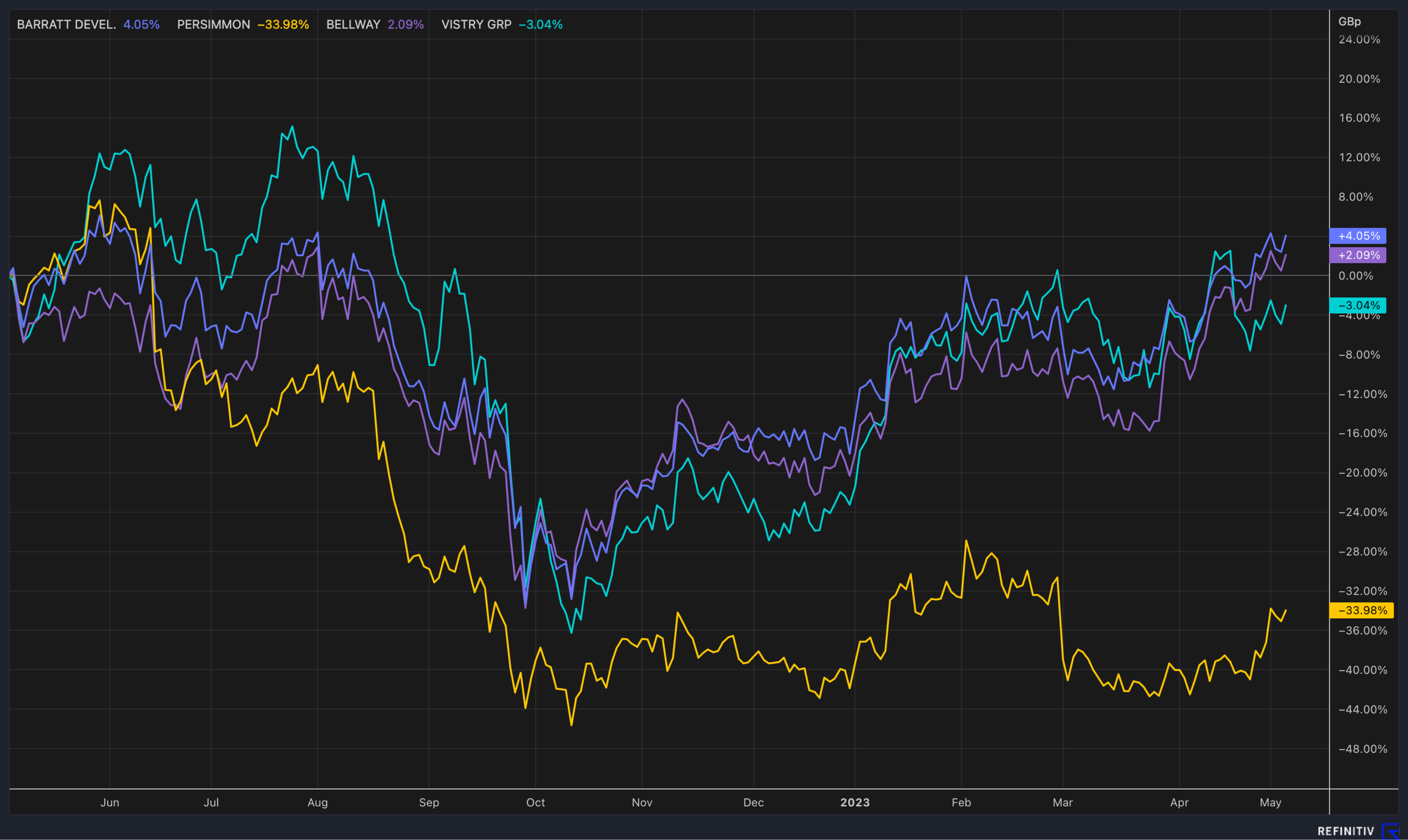Click the 24.00% y-axis label
1408x840 pixels.
pos(1360,39)
